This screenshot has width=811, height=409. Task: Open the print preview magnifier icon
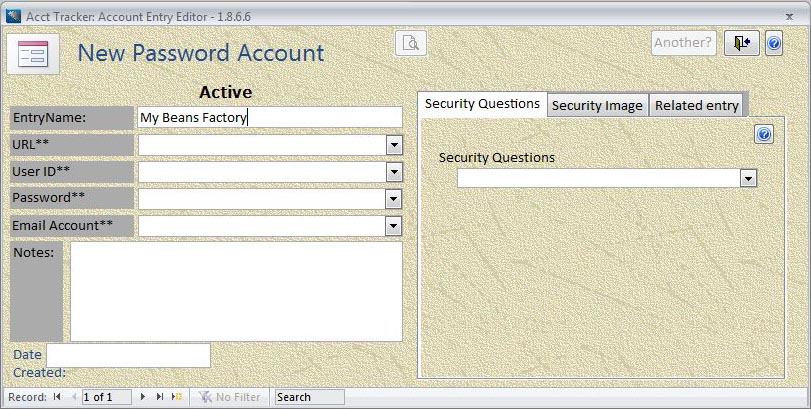point(411,42)
